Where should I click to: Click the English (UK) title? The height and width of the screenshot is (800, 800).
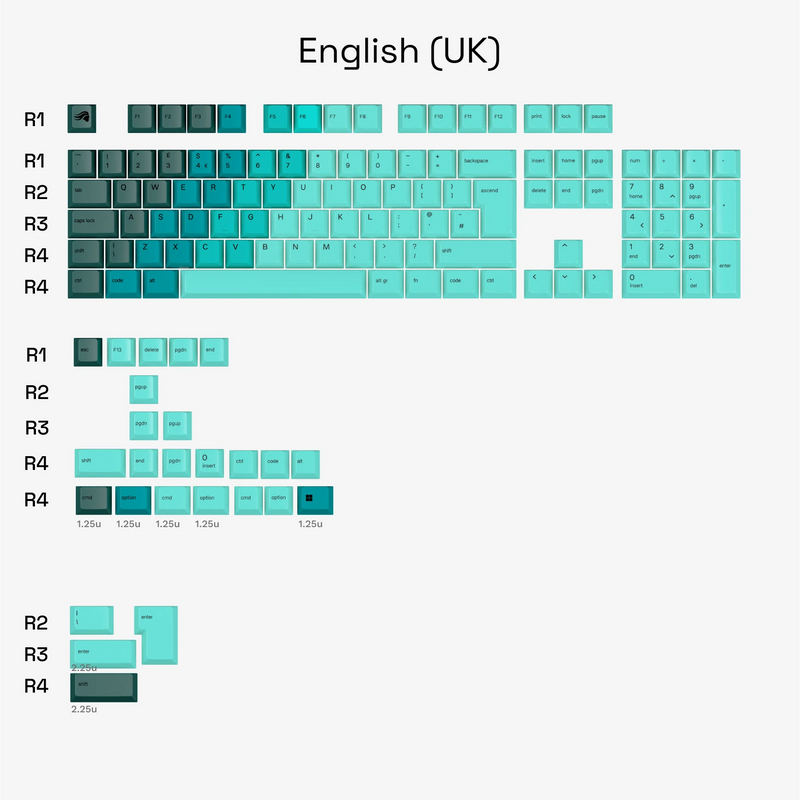pos(399,51)
